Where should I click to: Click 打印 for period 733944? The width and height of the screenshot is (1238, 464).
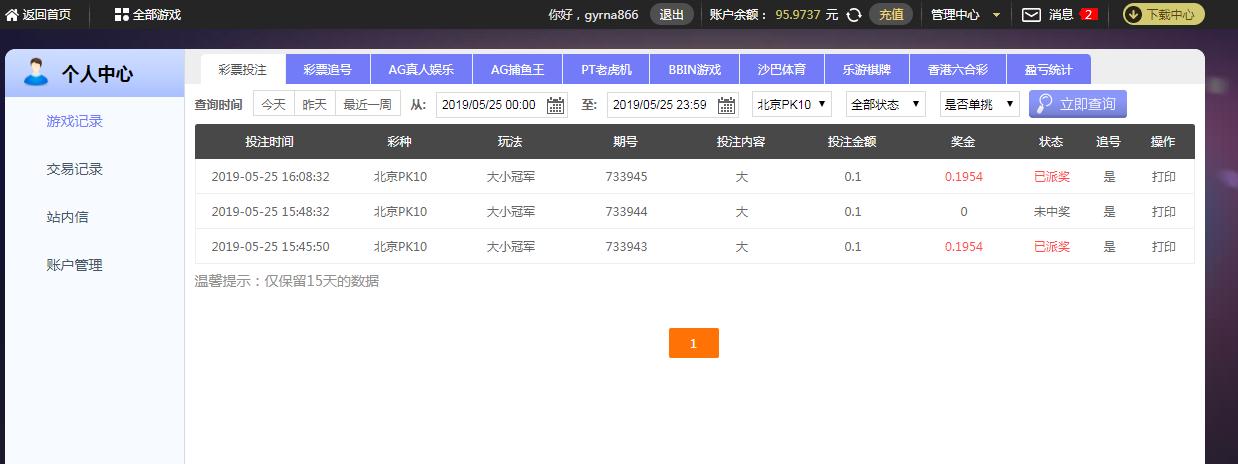(x=1163, y=212)
